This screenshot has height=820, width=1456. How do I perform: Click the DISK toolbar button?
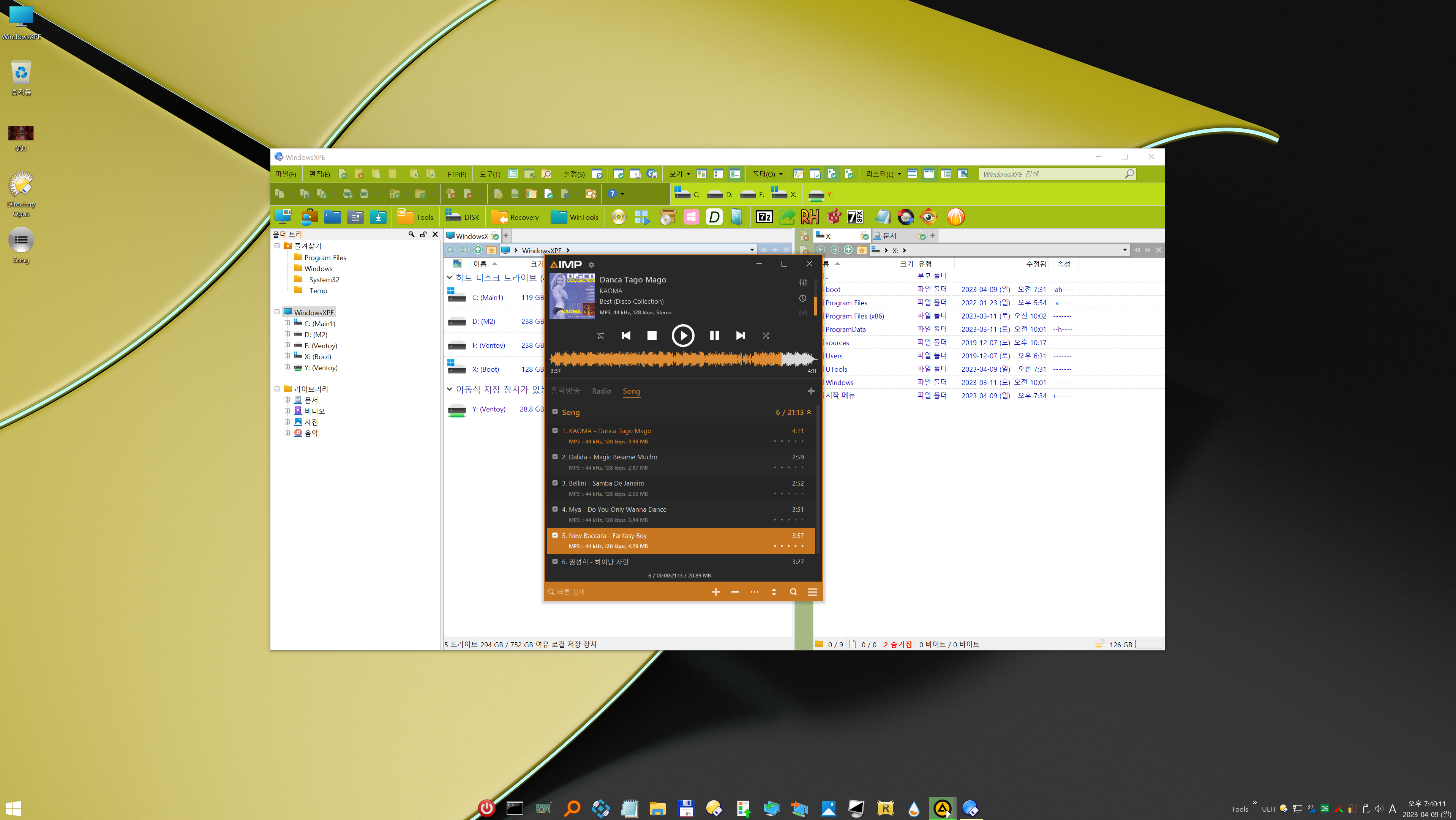coord(462,217)
